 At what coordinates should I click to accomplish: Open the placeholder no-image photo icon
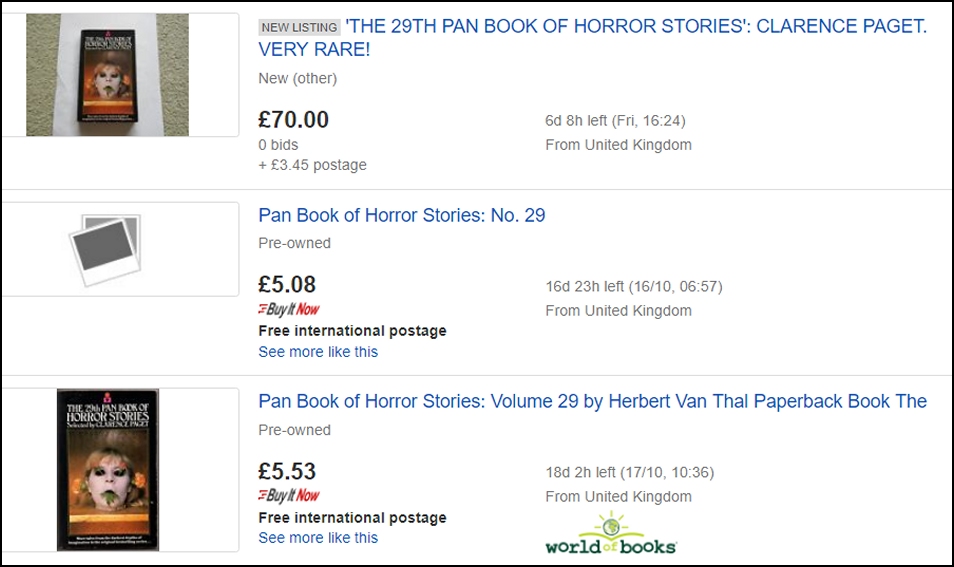[106, 249]
